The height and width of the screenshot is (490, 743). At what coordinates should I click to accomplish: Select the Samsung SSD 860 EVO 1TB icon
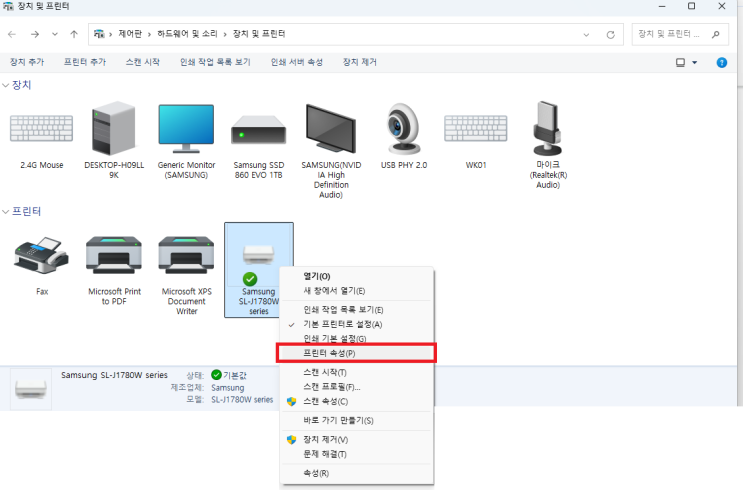[258, 130]
